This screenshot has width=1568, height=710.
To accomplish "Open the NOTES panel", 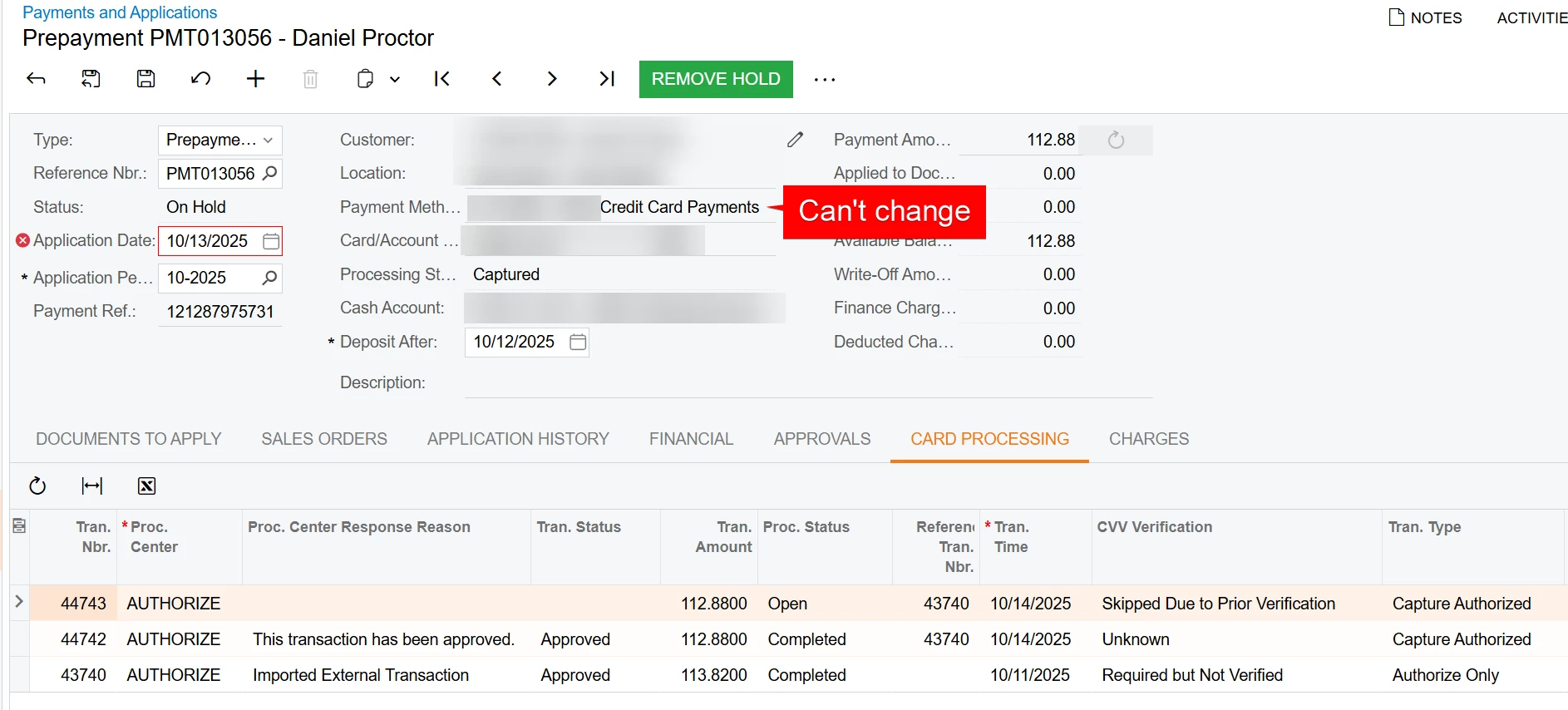I will click(x=1425, y=17).
